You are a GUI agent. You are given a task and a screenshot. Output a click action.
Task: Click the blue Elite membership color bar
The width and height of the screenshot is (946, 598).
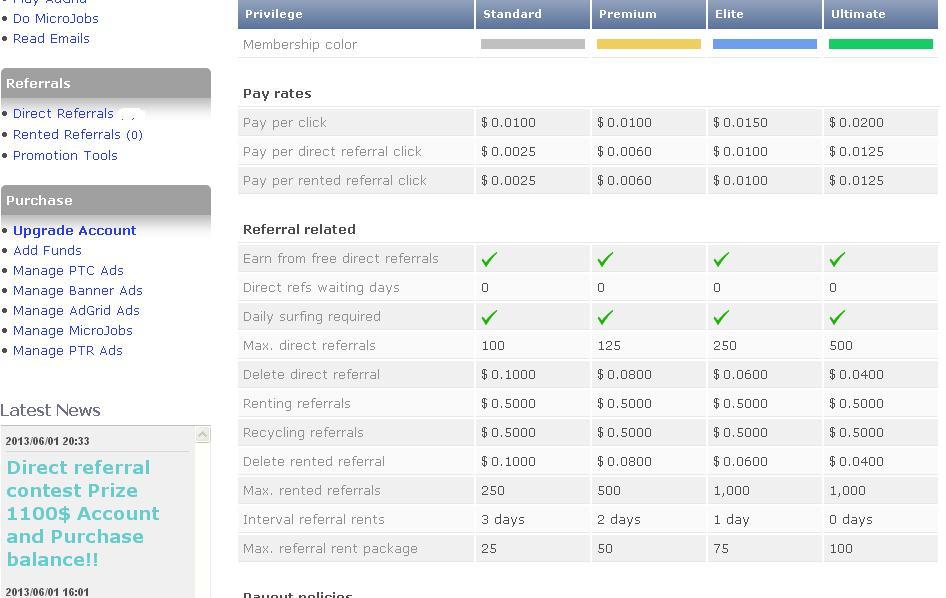point(764,44)
